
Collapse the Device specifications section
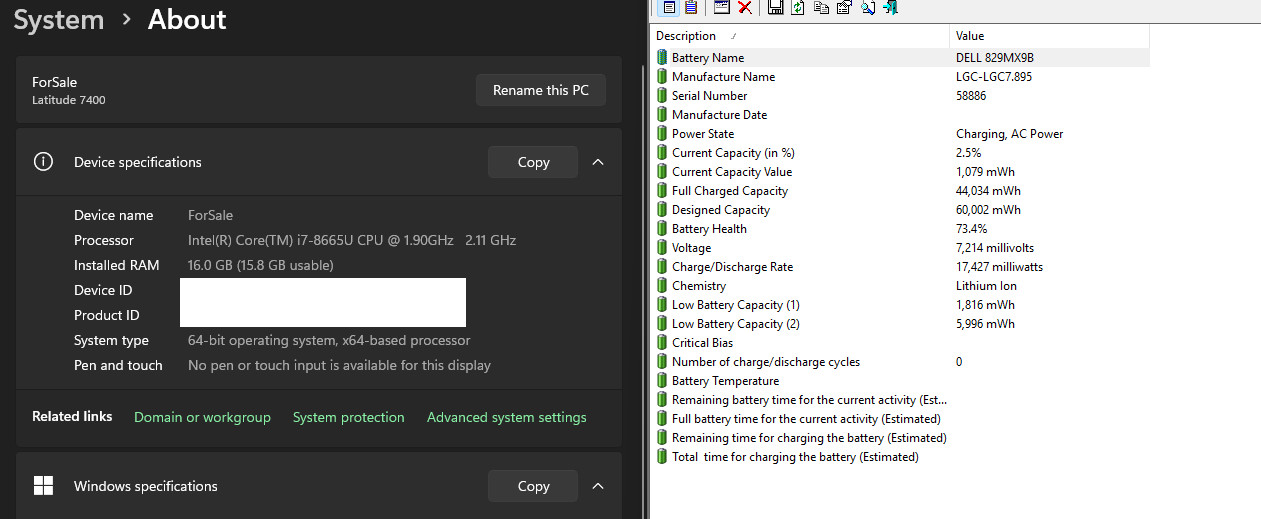click(598, 162)
